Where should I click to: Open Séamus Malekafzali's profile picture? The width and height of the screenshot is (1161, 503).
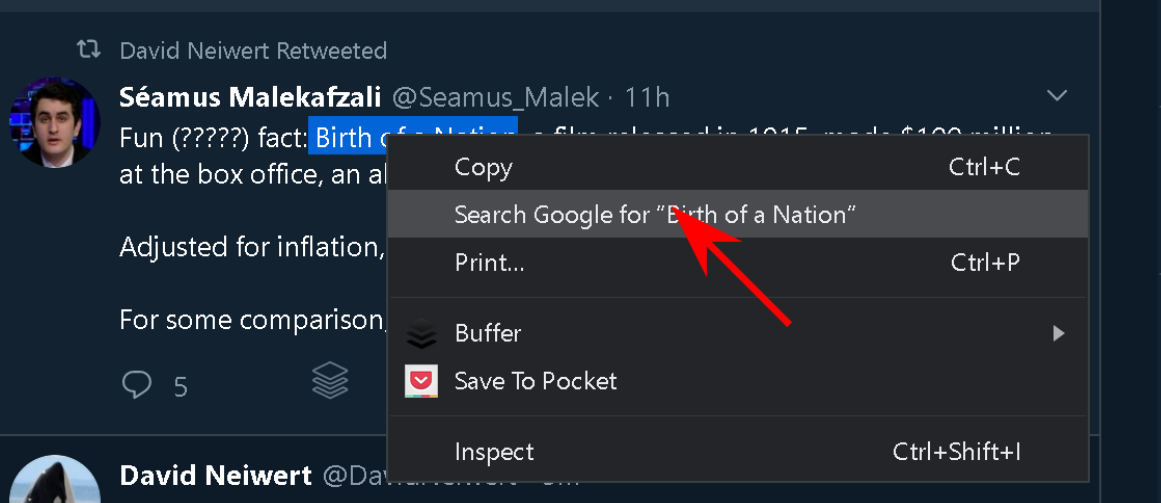pos(54,121)
